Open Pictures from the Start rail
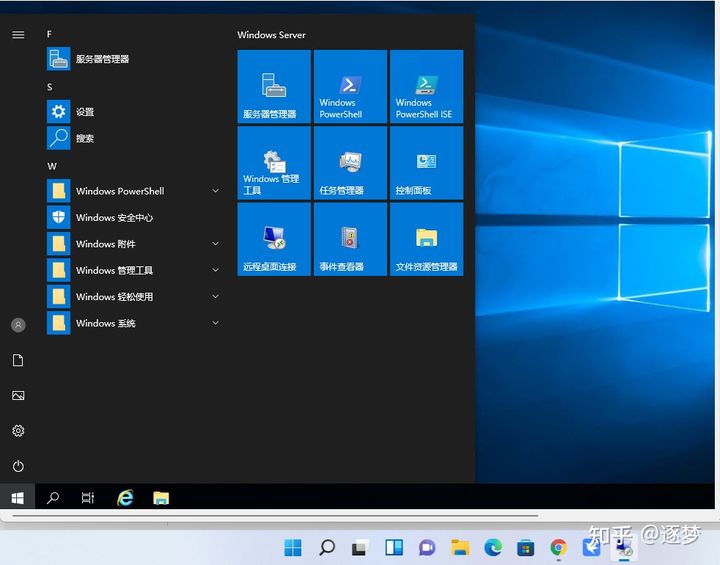This screenshot has width=720, height=565. (18, 396)
